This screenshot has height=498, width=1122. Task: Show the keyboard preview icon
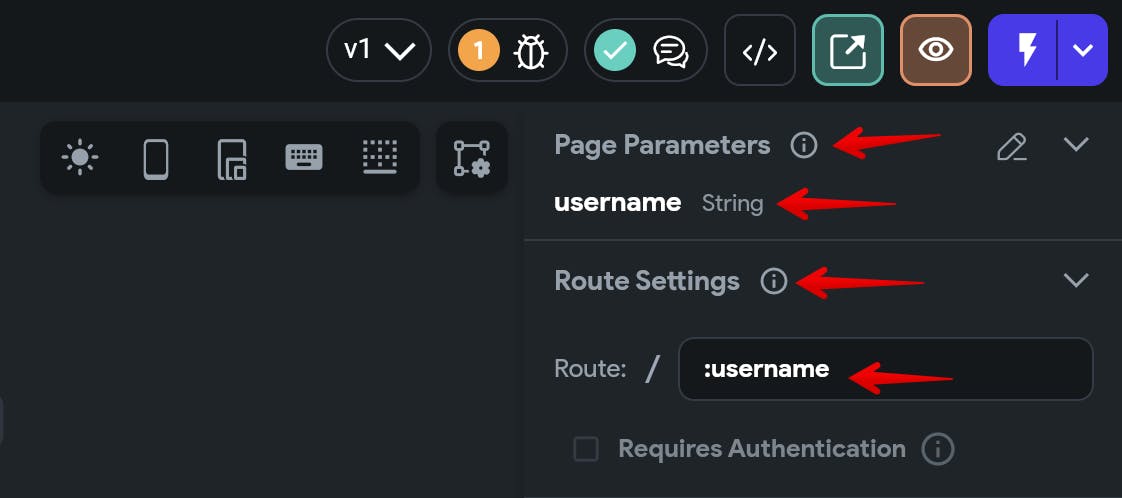tap(304, 157)
